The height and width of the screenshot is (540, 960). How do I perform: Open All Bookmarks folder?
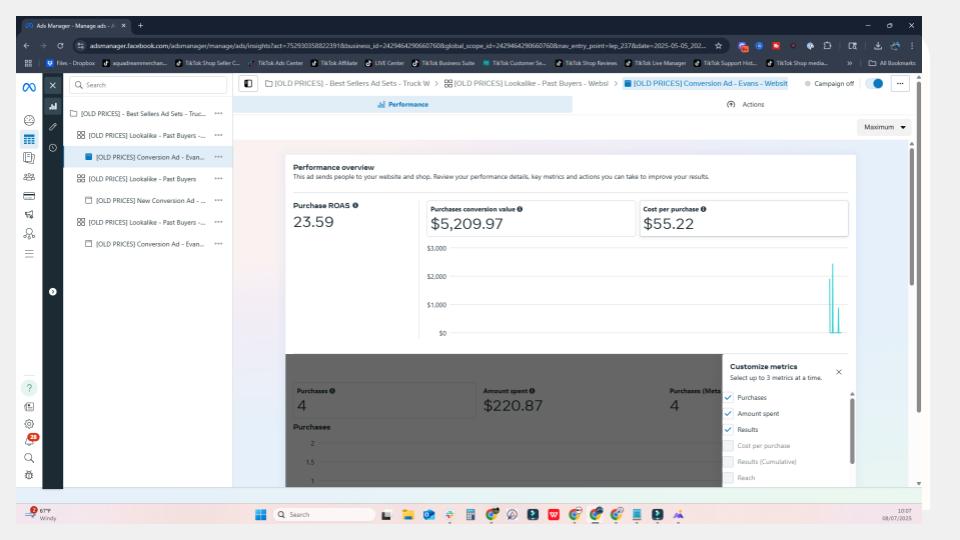[891, 63]
